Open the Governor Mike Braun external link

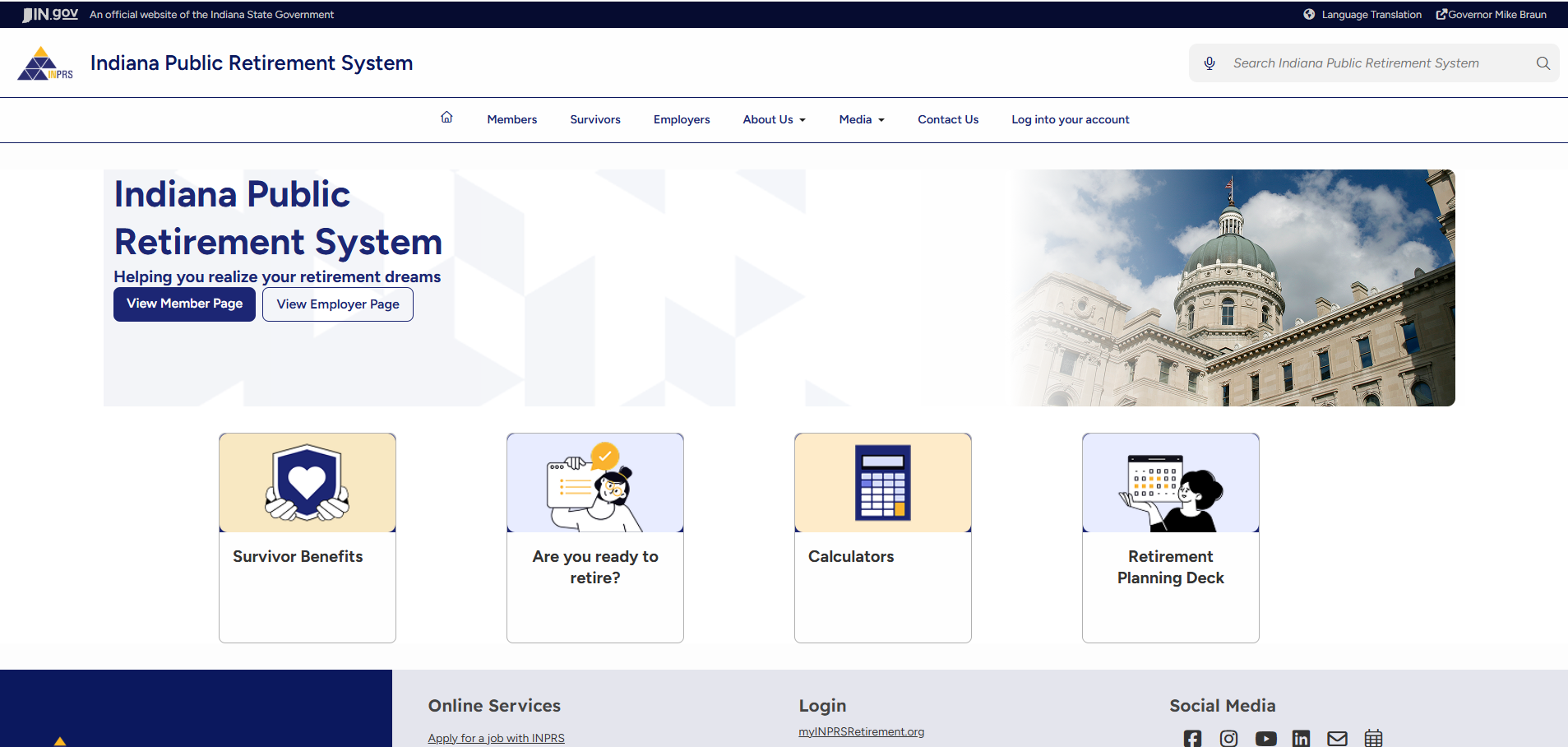1492,15
